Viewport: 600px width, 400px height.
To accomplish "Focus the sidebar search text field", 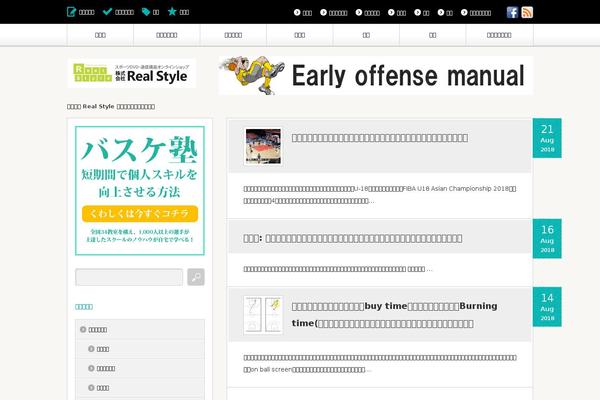I will tap(129, 277).
